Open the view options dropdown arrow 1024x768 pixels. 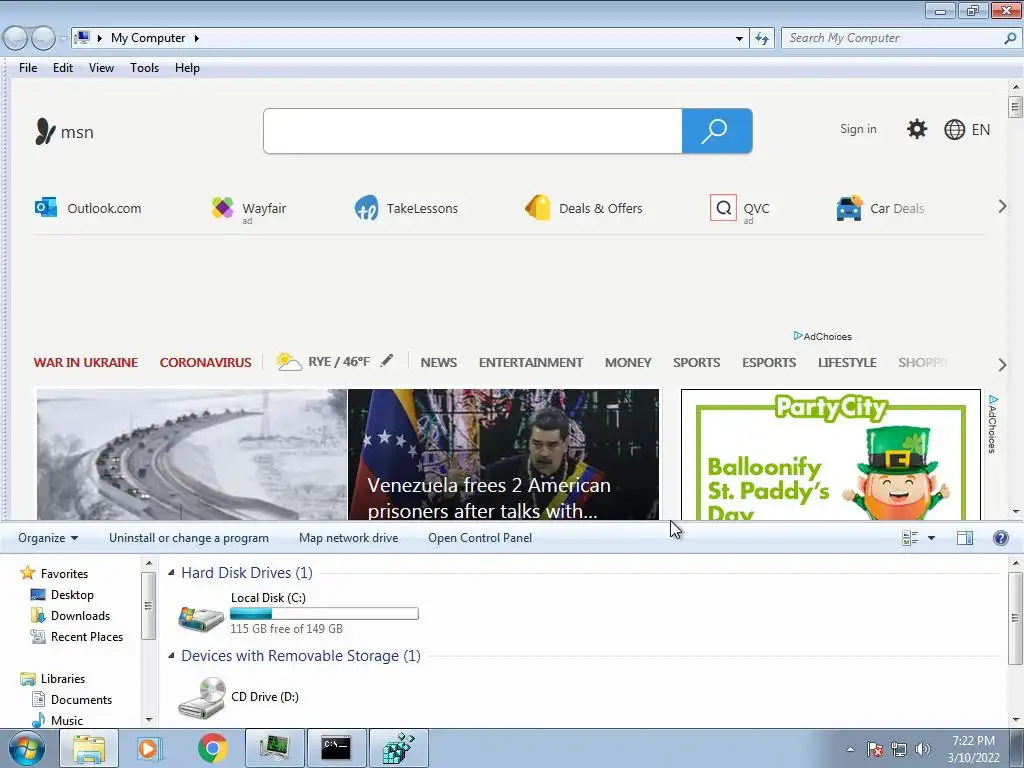[931, 538]
